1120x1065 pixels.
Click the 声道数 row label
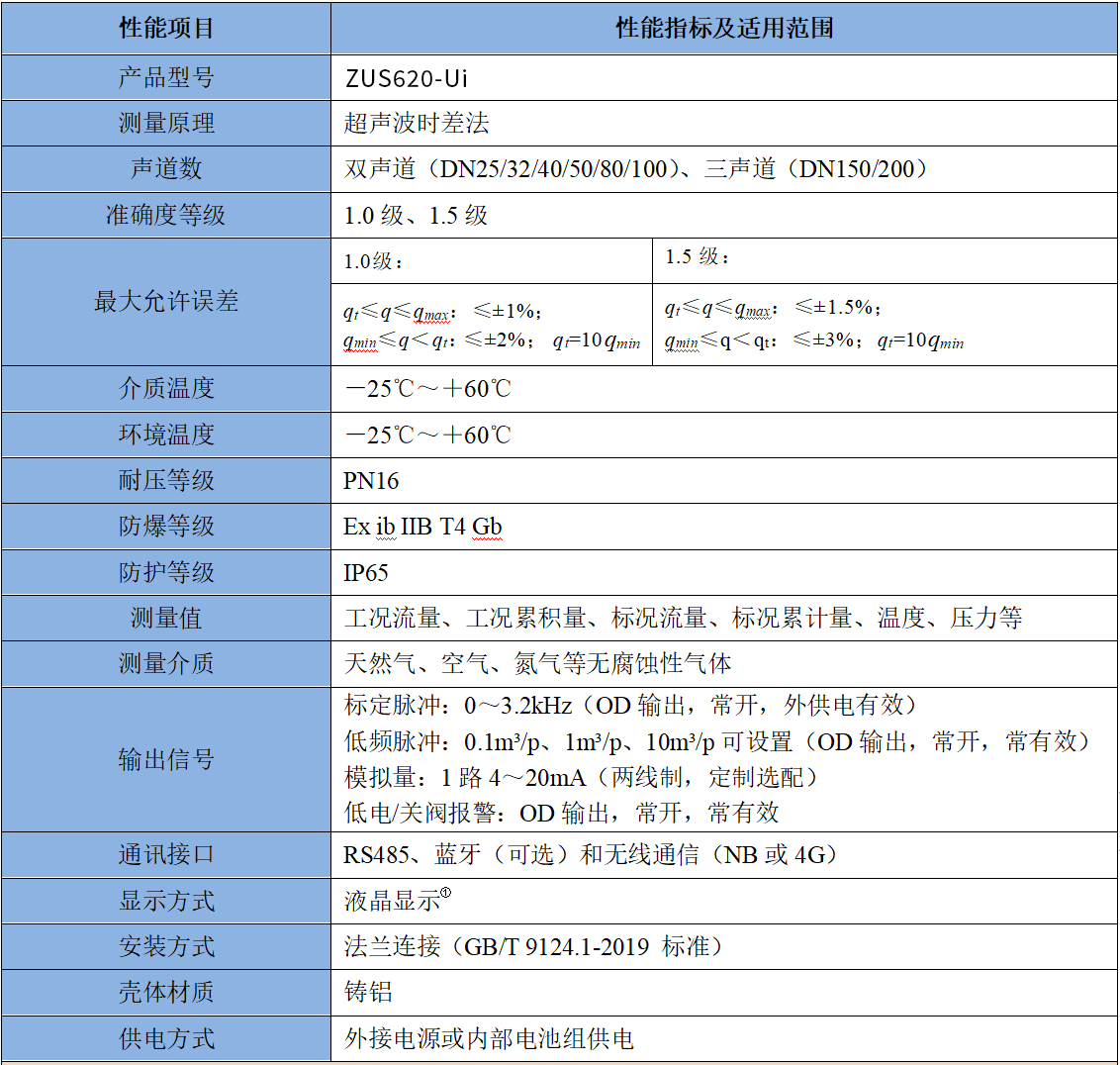click(x=166, y=169)
